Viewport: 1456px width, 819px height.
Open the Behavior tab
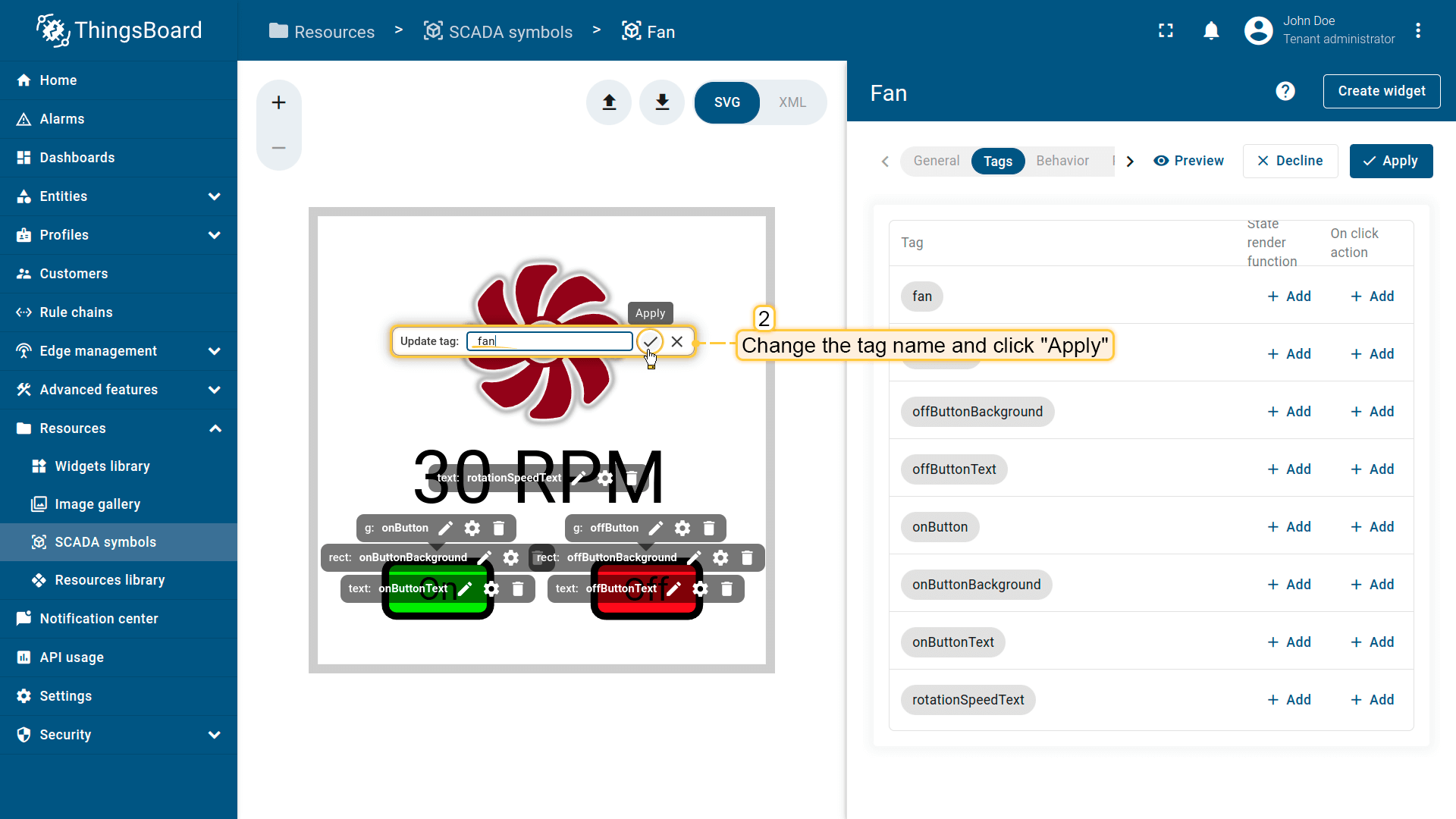1062,161
